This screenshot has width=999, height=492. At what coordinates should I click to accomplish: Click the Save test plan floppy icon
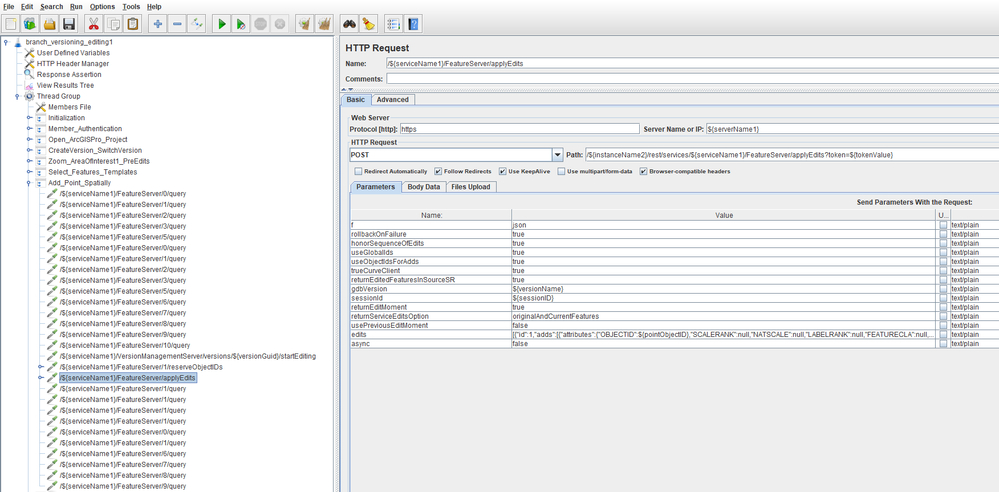[69, 24]
